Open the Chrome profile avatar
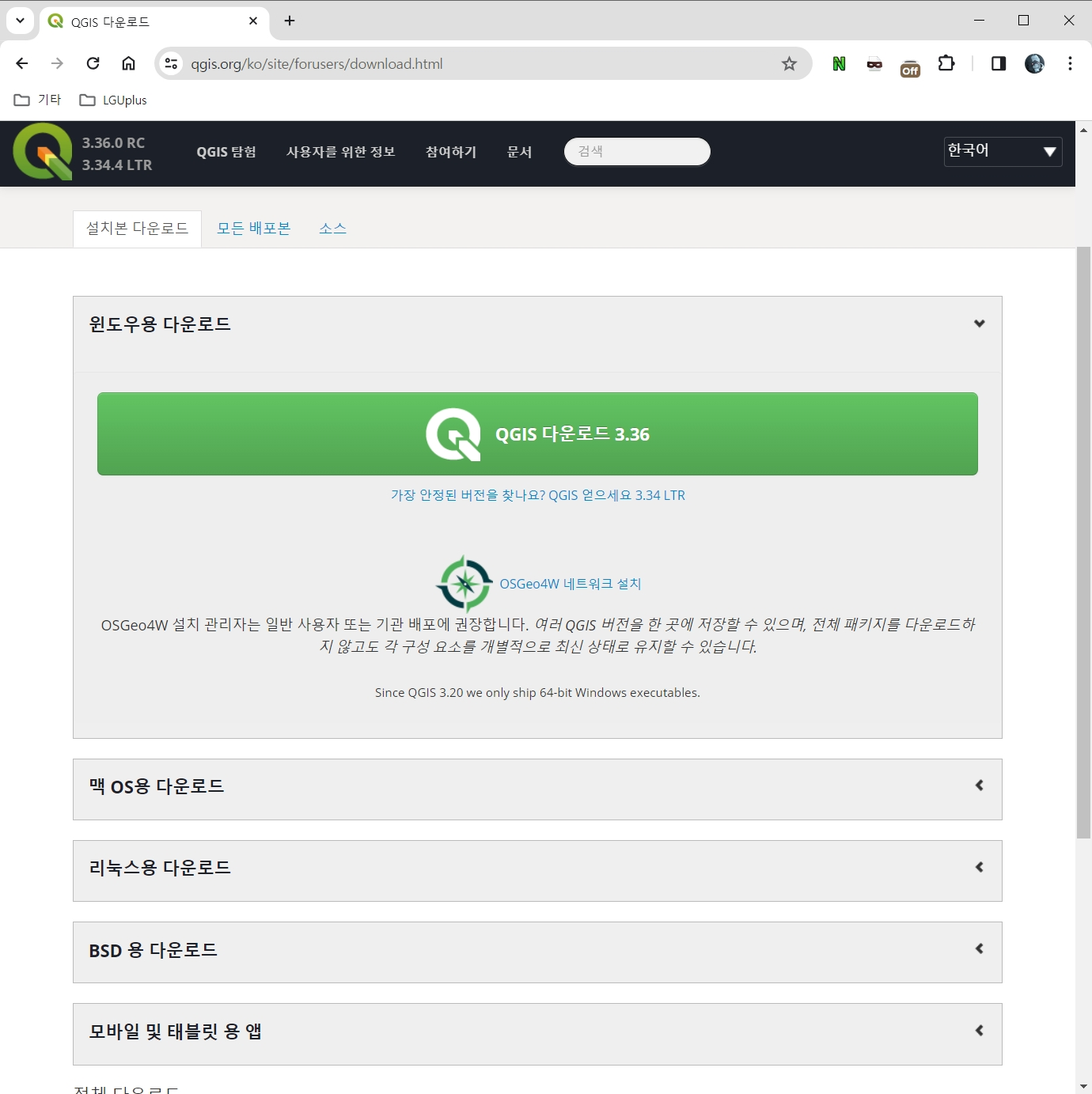This screenshot has width=1092, height=1094. [1034, 63]
